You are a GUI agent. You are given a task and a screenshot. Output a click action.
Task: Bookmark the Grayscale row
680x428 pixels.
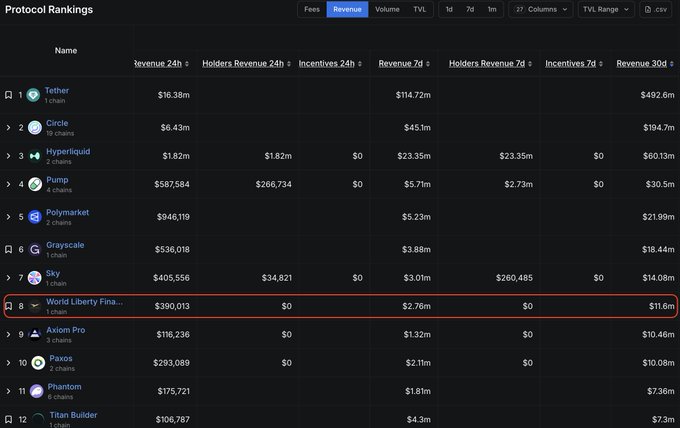pos(8,249)
